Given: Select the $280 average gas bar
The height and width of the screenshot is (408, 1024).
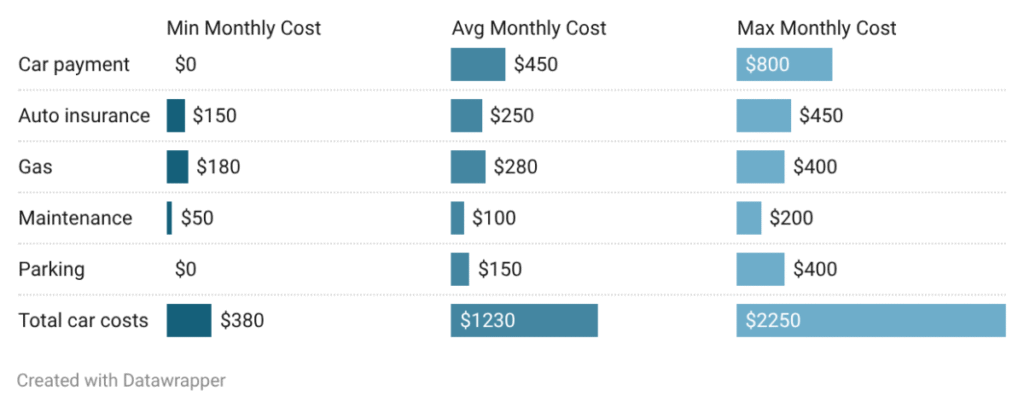Looking at the screenshot, I should click(x=467, y=167).
